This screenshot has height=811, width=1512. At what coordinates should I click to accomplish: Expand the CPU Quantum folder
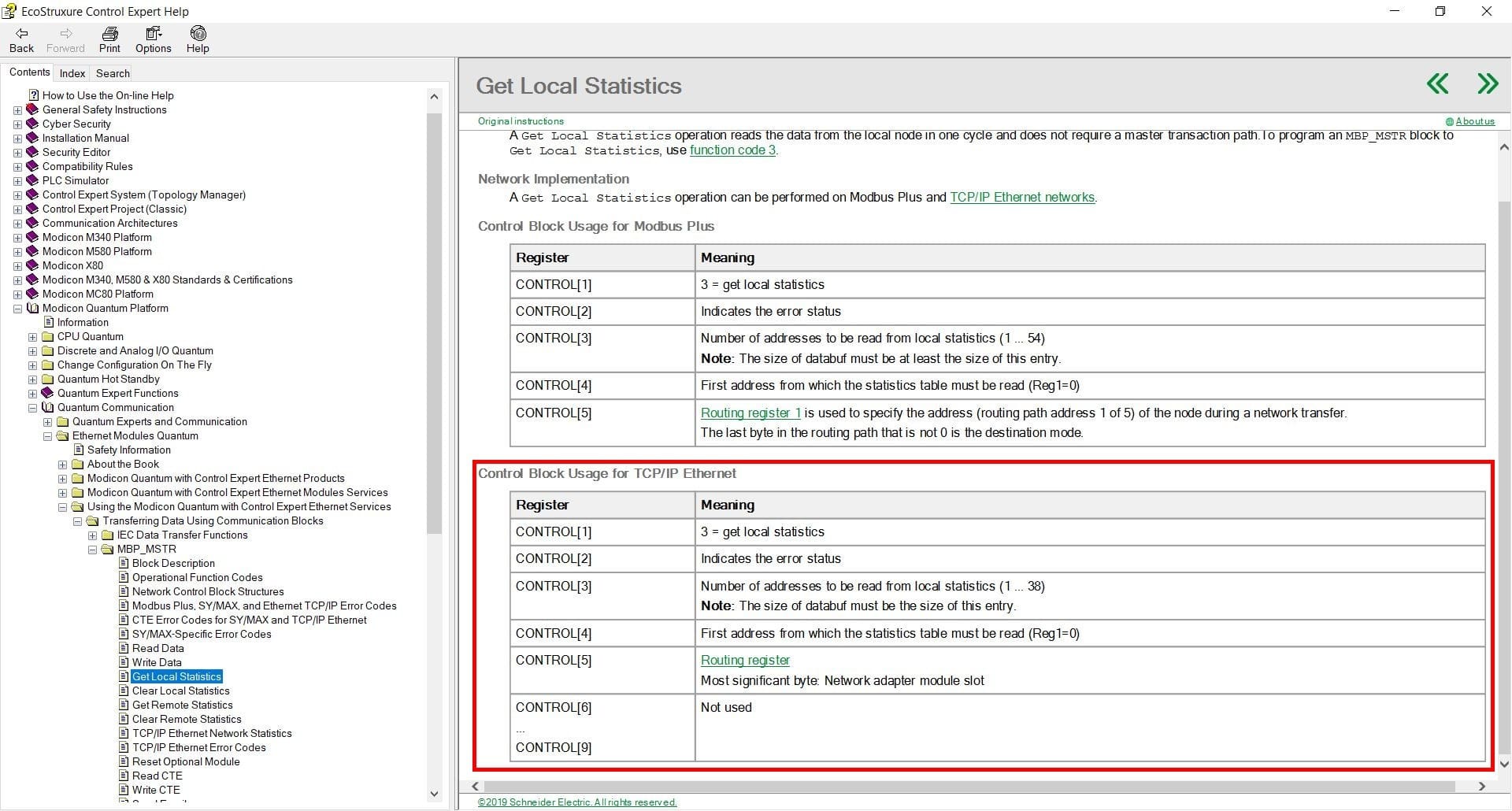tap(32, 337)
